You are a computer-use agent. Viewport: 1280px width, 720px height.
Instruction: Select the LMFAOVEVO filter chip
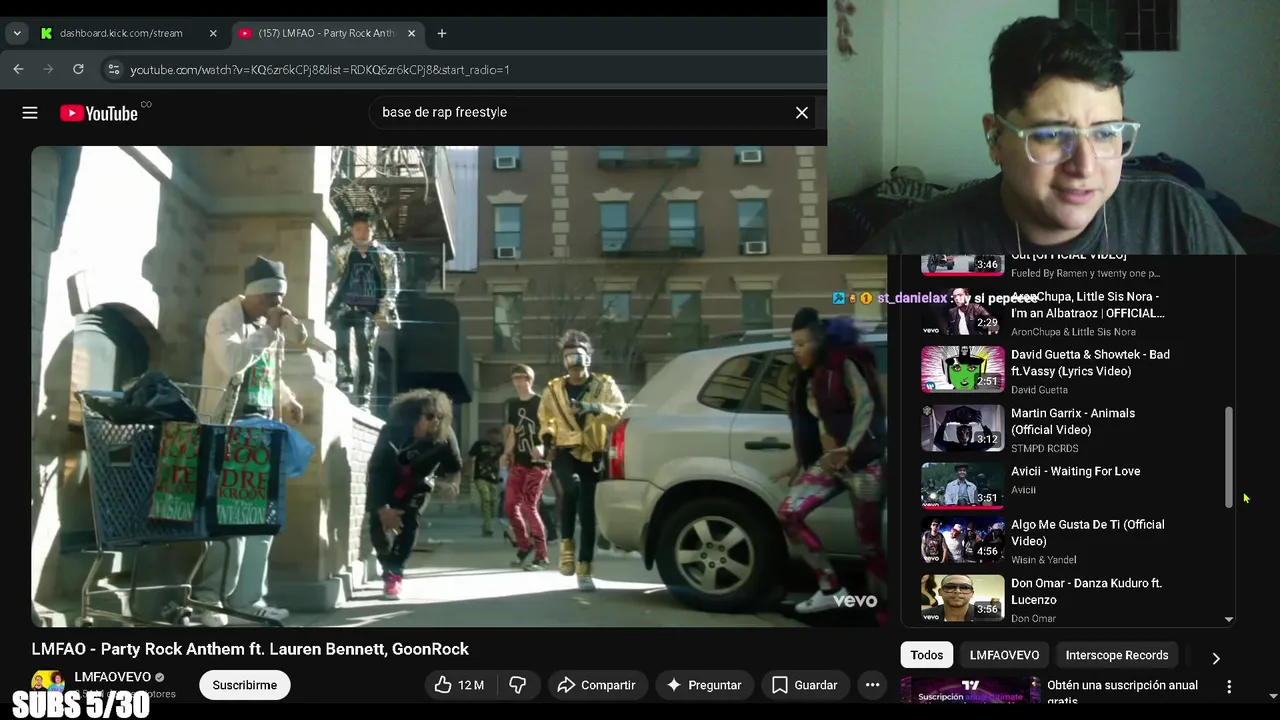(1004, 655)
